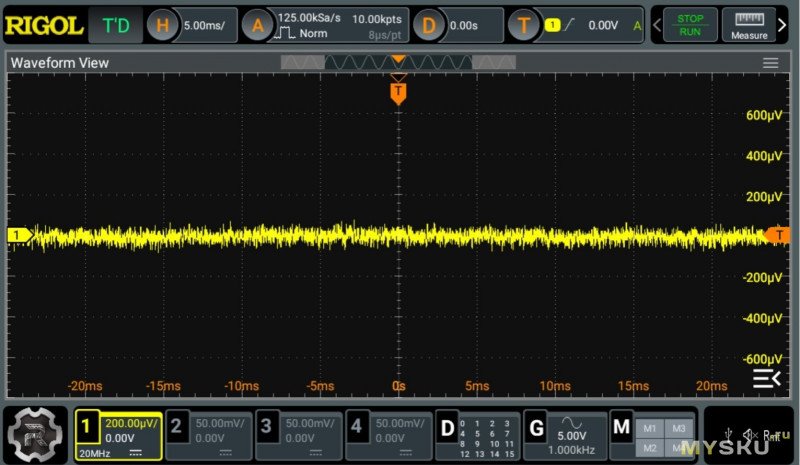The image size is (800, 465).
Task: Open the Trigger T settings icon
Action: (523, 25)
